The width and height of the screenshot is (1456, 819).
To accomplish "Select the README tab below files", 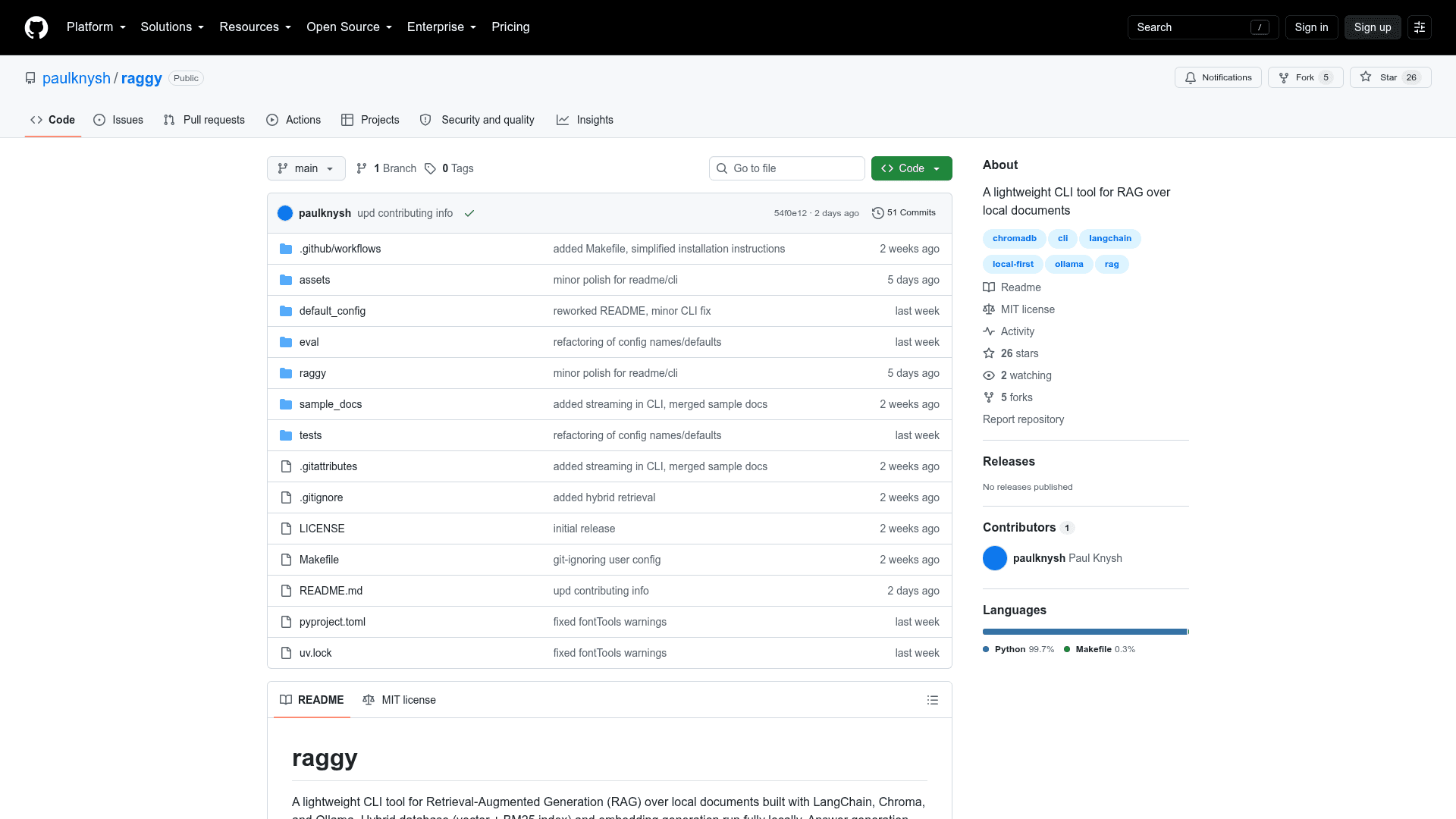I will 312,700.
